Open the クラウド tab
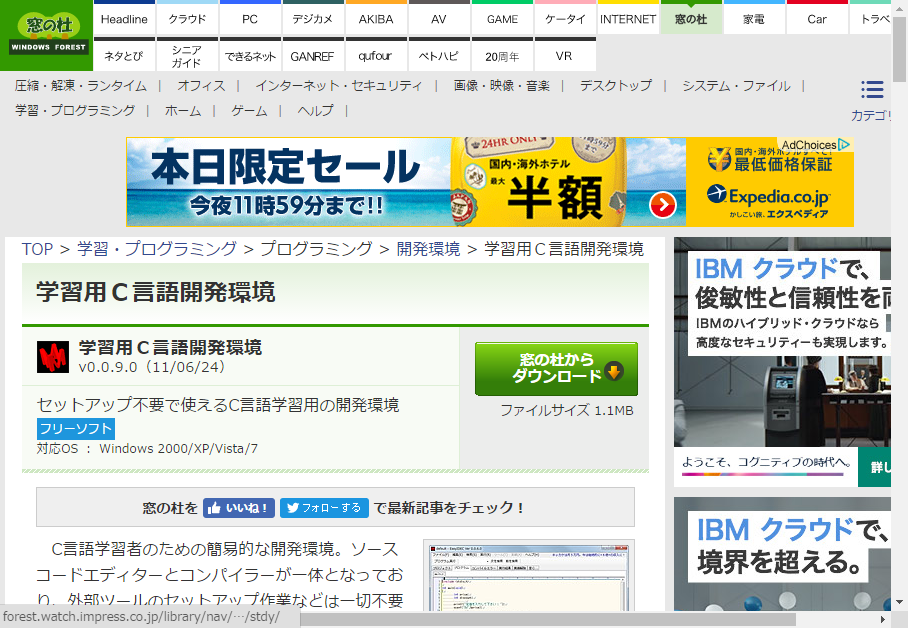Screen dimensions: 908x628 (x=187, y=19)
